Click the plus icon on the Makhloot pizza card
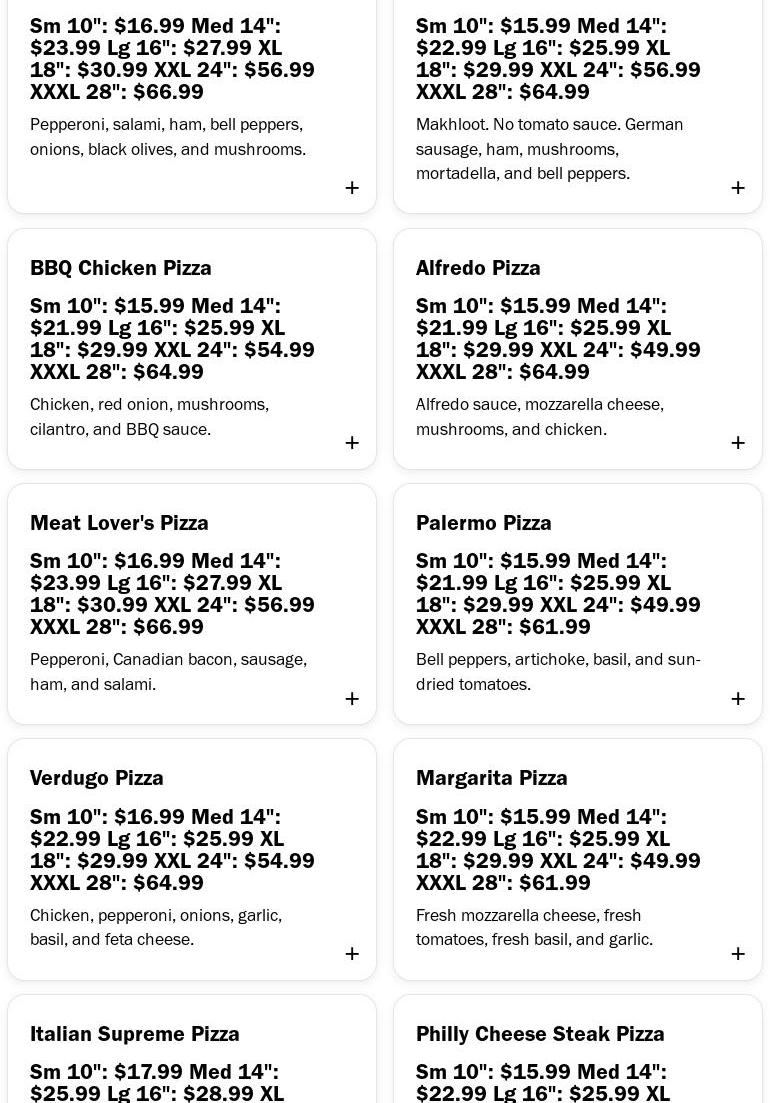 point(738,188)
